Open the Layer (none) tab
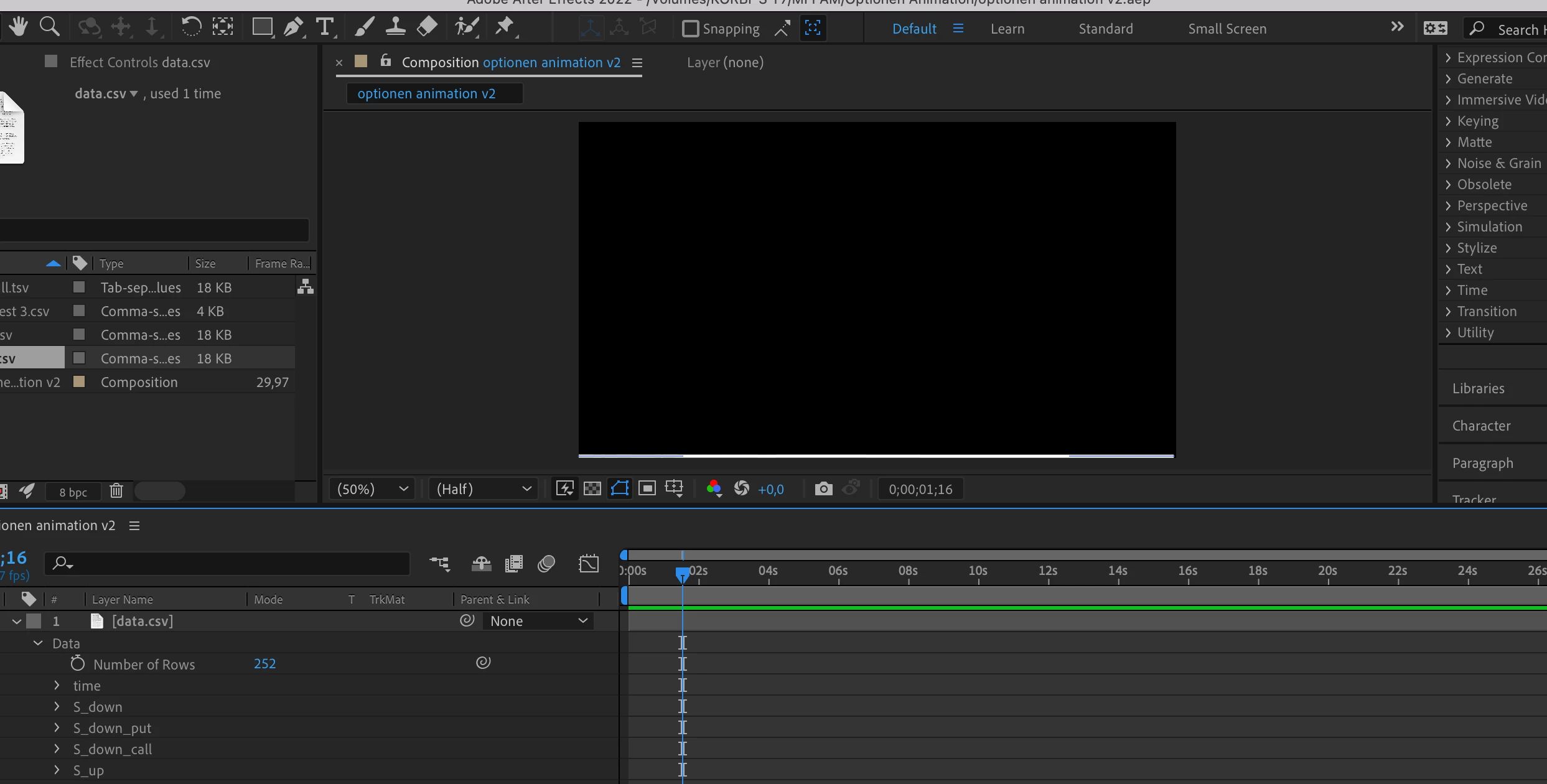Viewport: 1547px width, 784px height. click(725, 62)
